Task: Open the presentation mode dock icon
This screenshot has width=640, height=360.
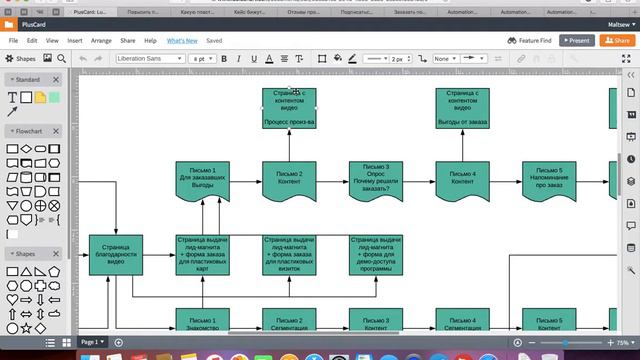Action: [x=631, y=137]
